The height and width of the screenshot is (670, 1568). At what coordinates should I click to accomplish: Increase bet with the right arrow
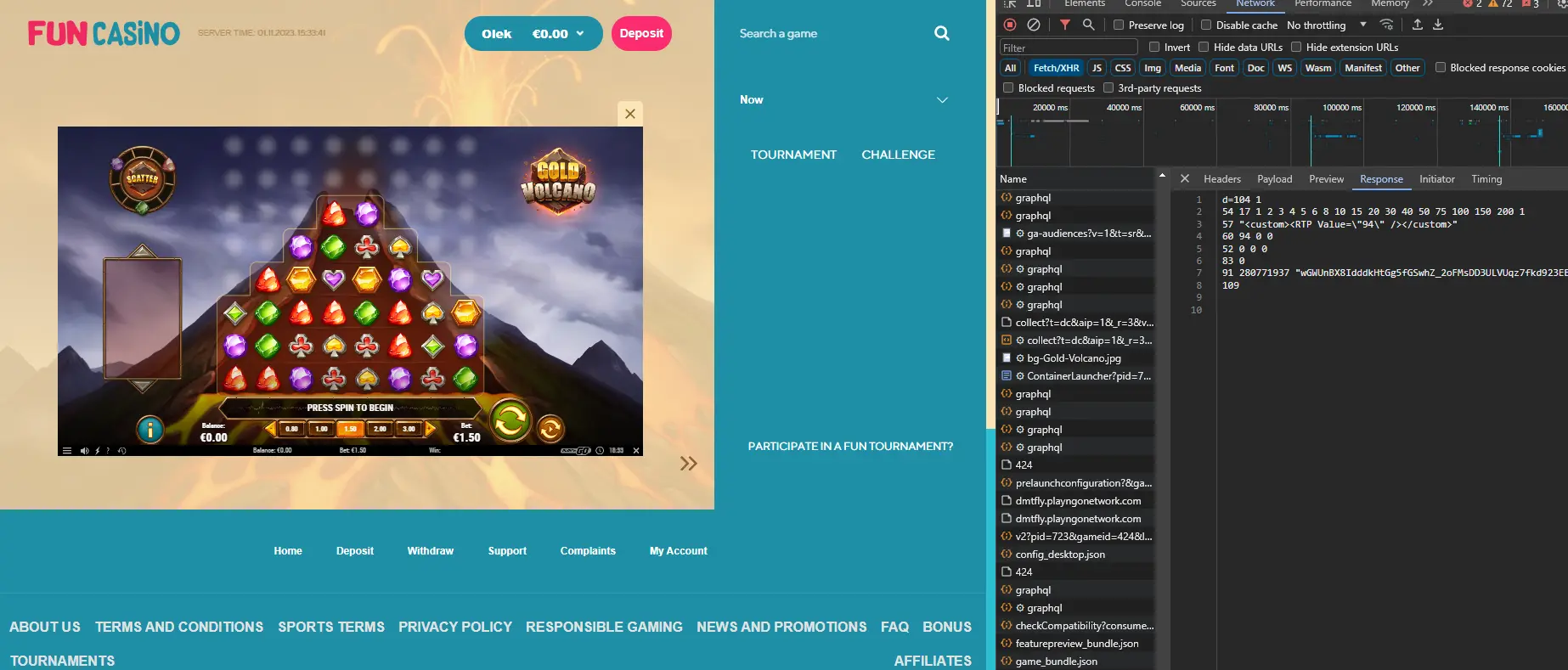point(430,429)
